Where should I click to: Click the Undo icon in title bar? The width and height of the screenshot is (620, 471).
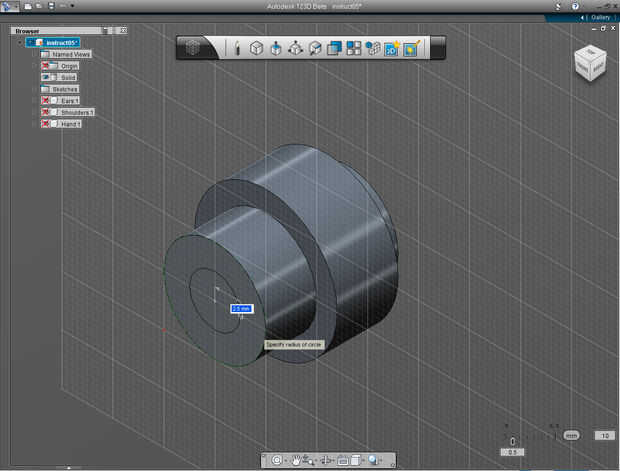tap(63, 6)
